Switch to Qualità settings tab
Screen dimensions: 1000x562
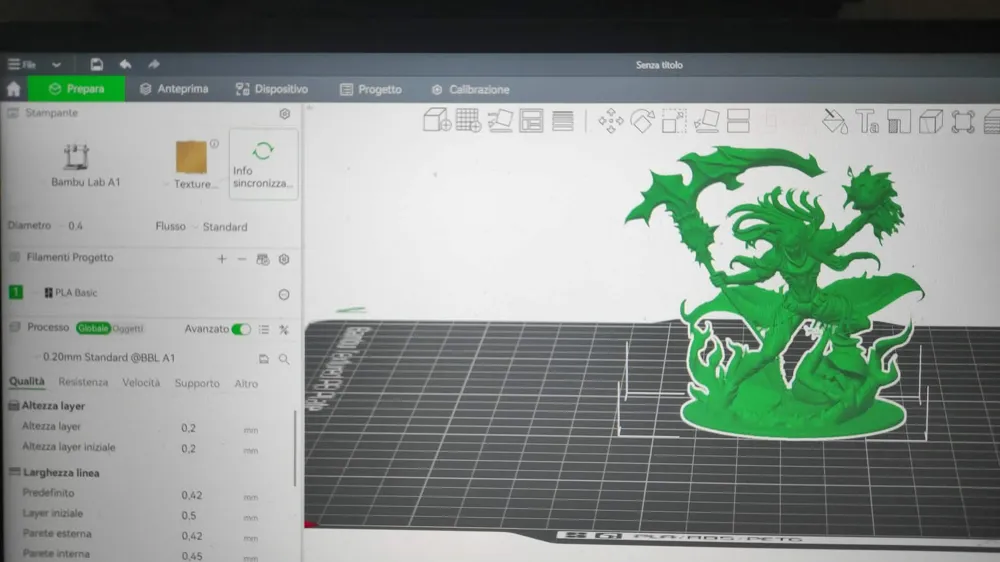(27, 381)
